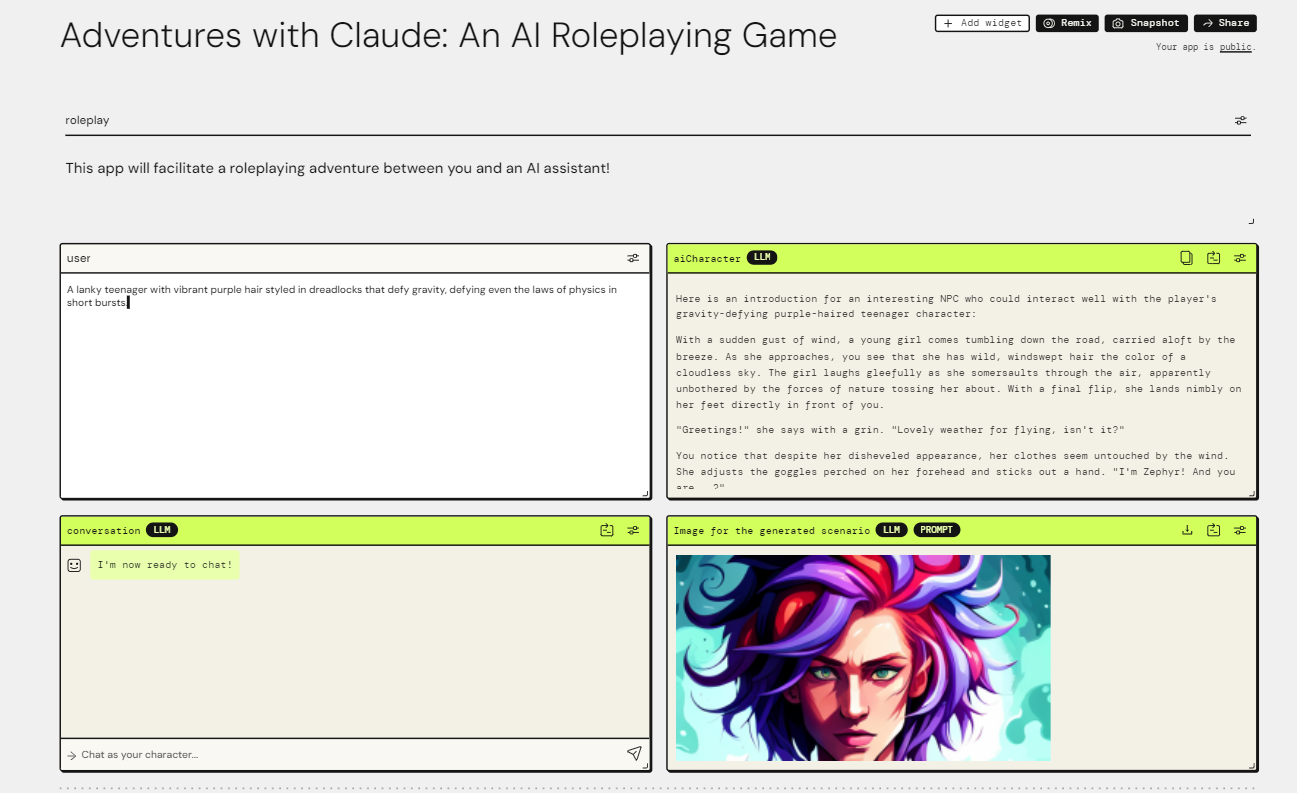Image resolution: width=1297 pixels, height=793 pixels.
Task: Open conversation widget settings
Action: (x=633, y=530)
